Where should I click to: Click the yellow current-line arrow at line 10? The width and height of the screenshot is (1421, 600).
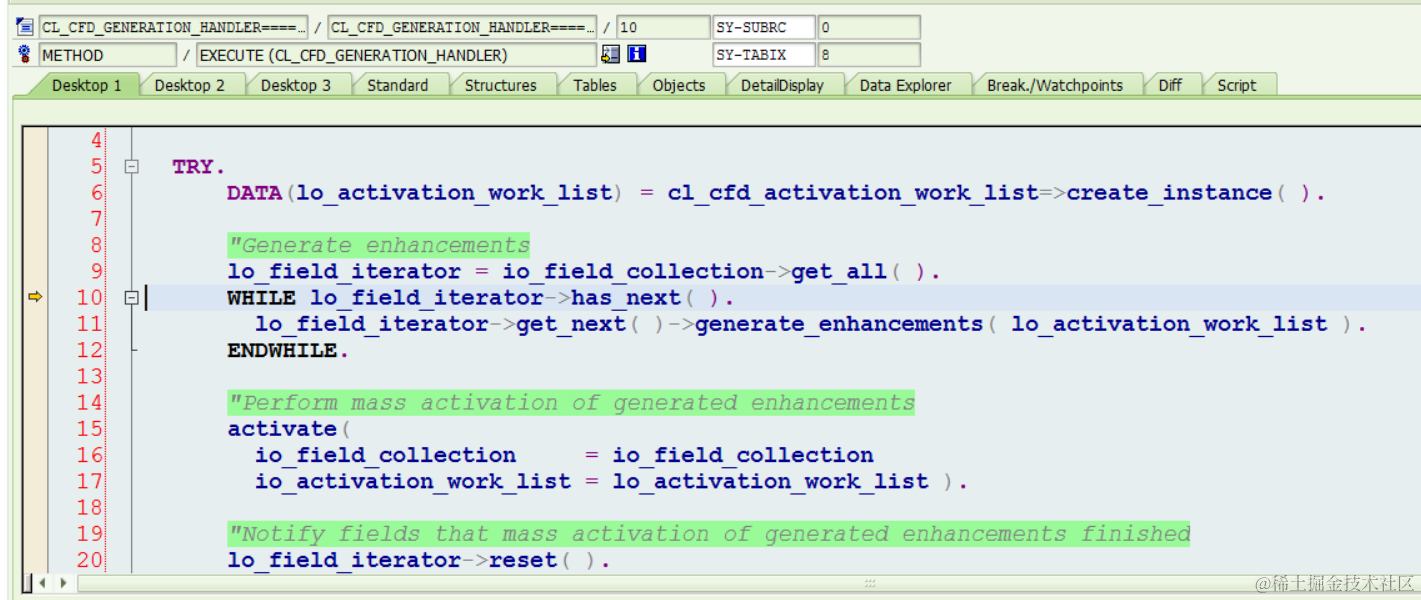pyautogui.click(x=35, y=296)
